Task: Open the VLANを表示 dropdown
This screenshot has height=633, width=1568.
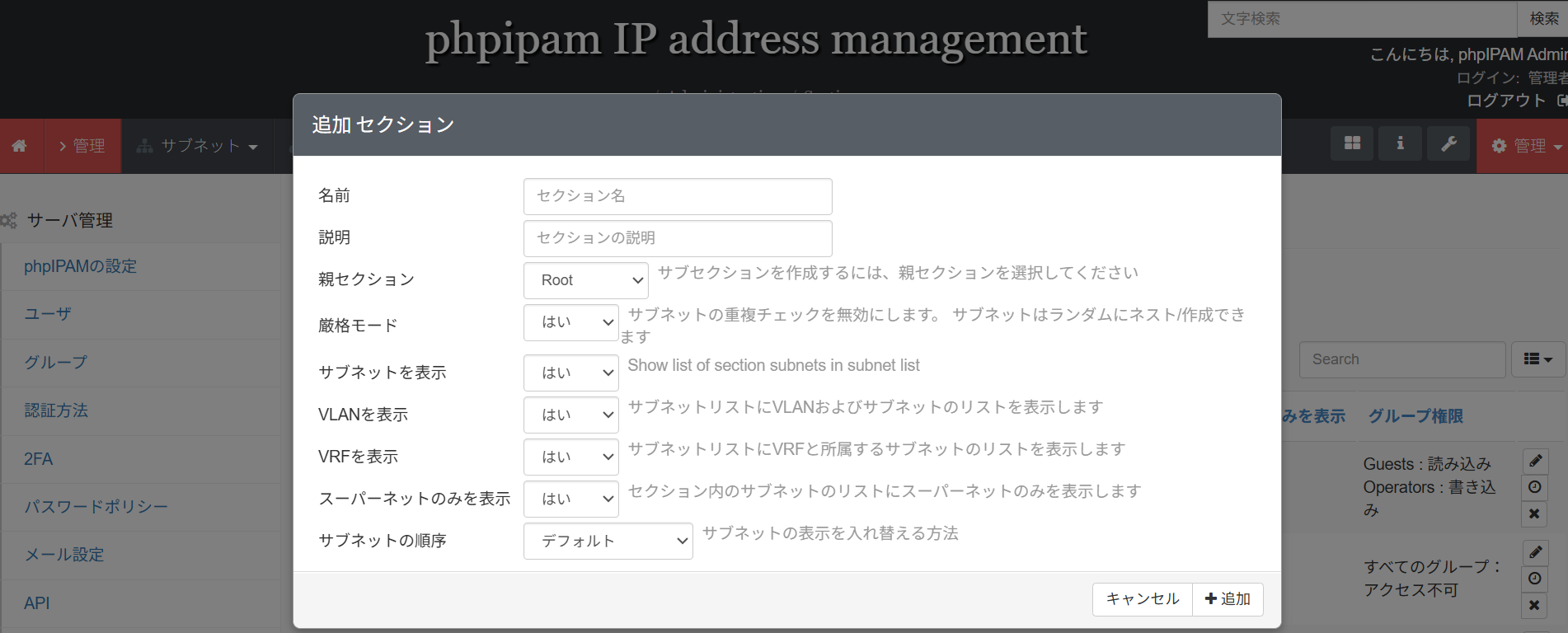Action: tap(570, 415)
